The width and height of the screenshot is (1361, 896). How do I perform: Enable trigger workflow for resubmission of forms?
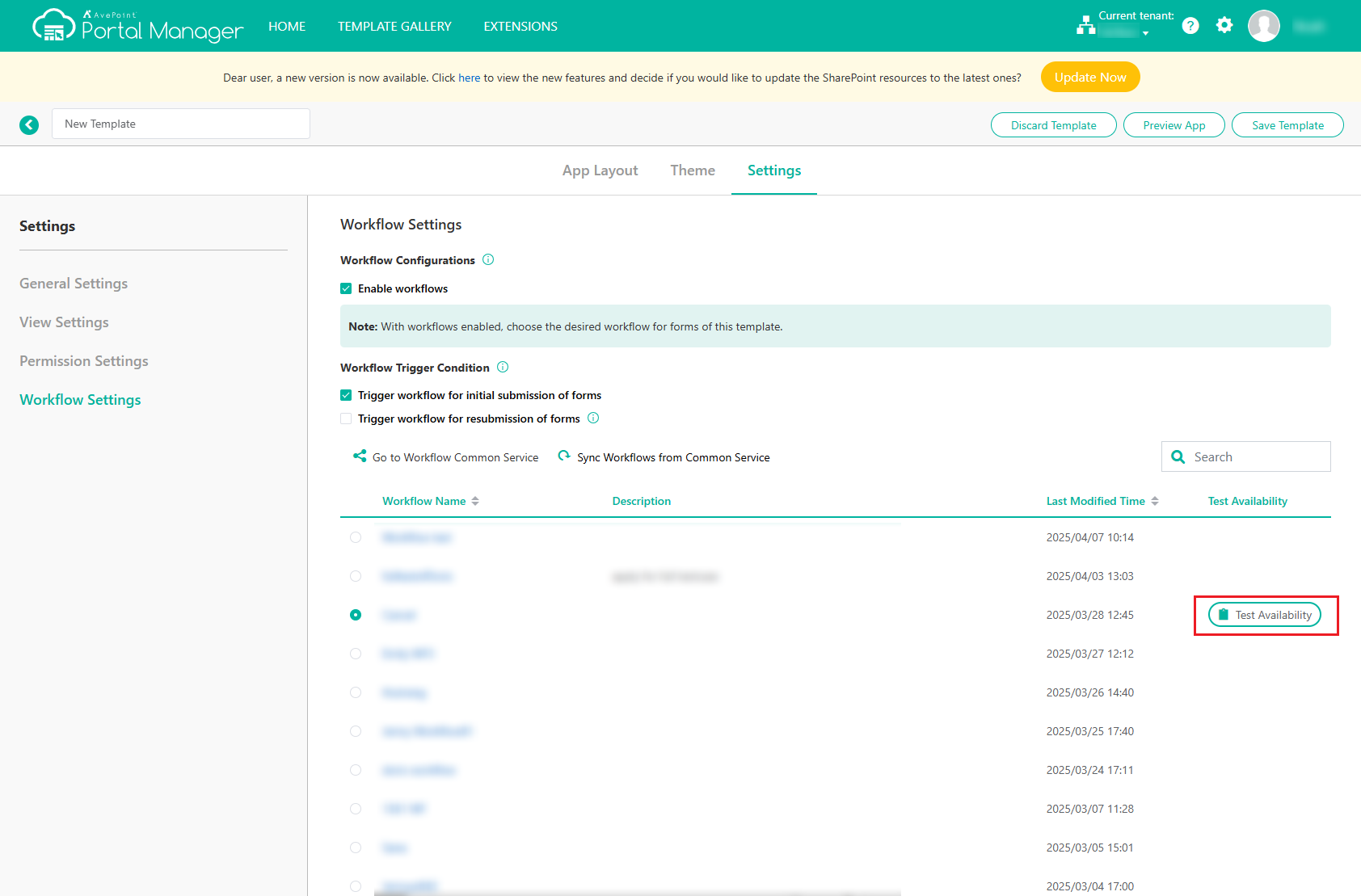point(346,419)
